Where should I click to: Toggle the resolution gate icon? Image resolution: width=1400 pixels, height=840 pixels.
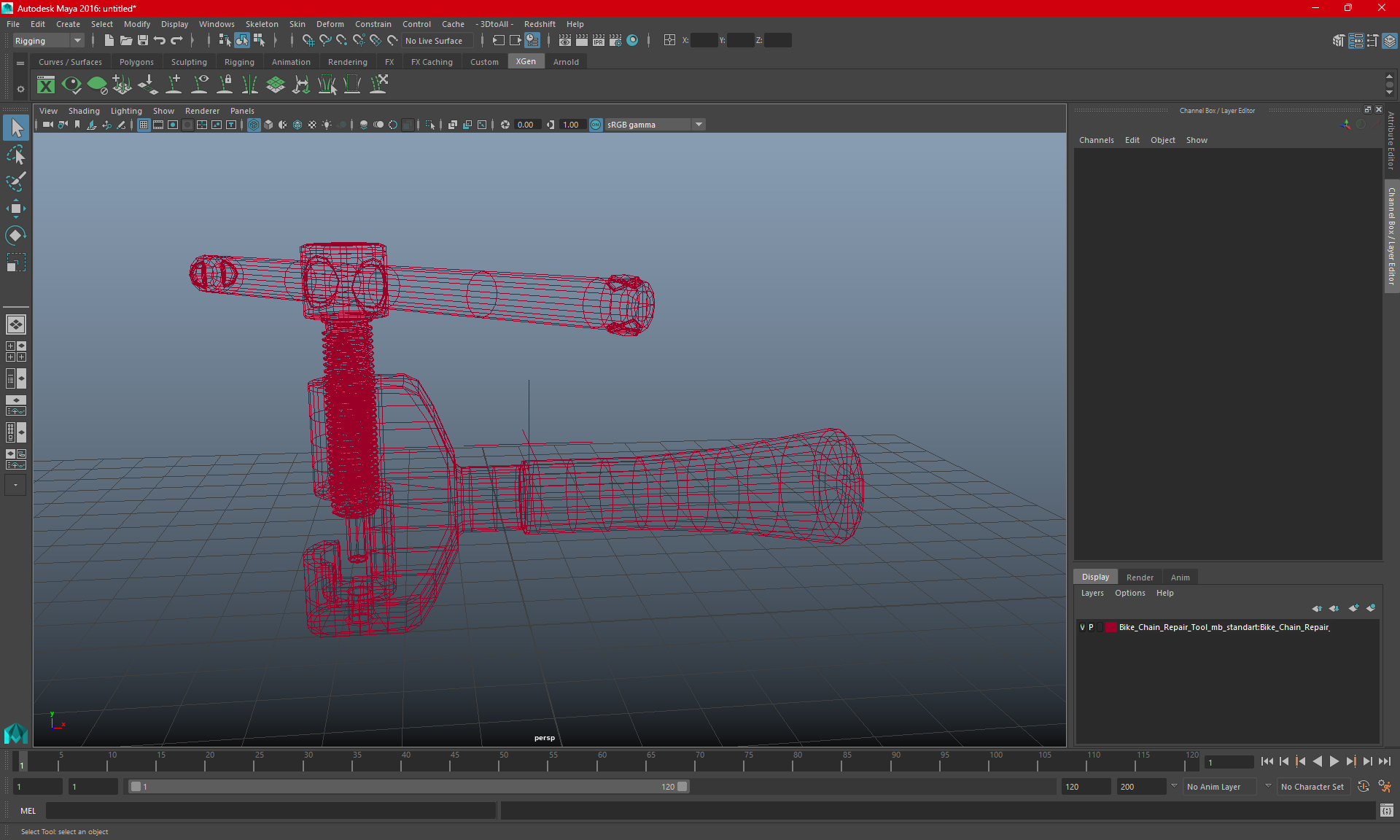point(173,125)
